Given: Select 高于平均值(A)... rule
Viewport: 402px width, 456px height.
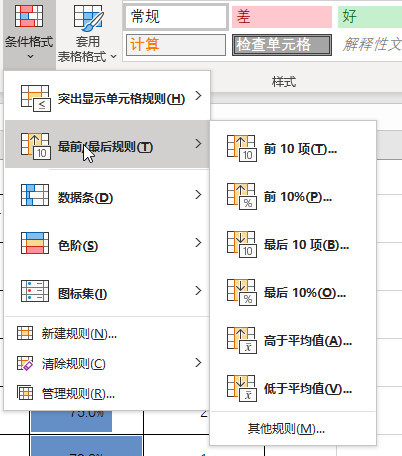Looking at the screenshot, I should pyautogui.click(x=293, y=340).
